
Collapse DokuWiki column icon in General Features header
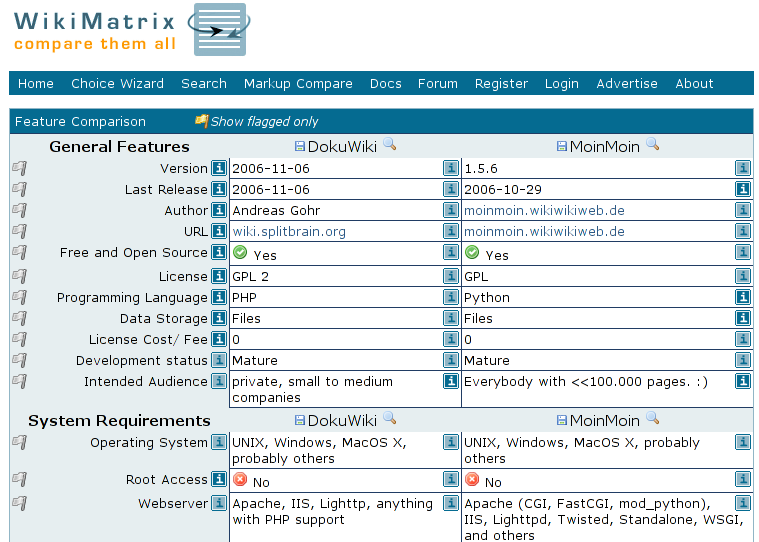(x=300, y=146)
